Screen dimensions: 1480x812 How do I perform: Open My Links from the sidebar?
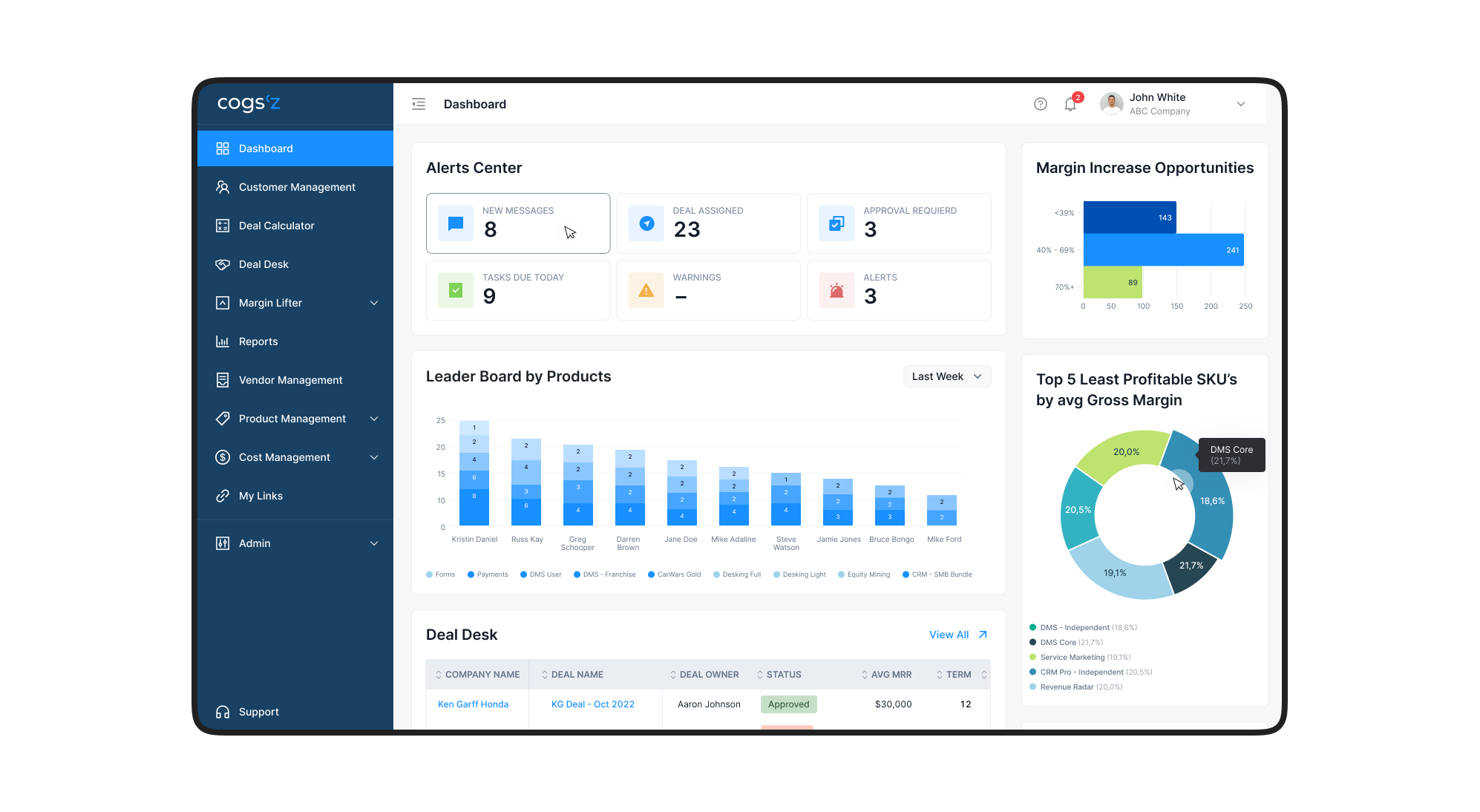click(x=260, y=495)
